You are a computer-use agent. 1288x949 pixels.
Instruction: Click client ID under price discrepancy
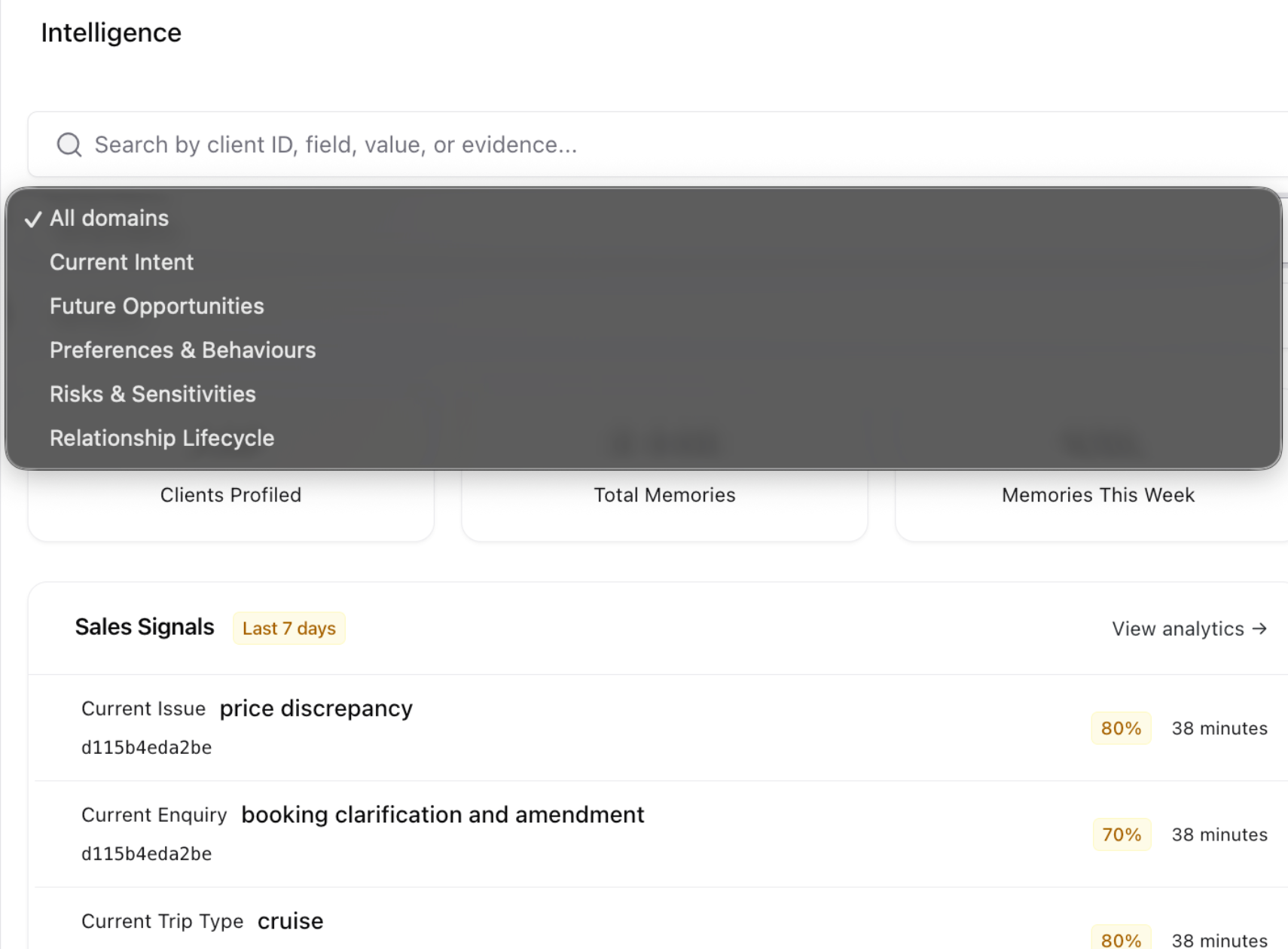(x=146, y=748)
